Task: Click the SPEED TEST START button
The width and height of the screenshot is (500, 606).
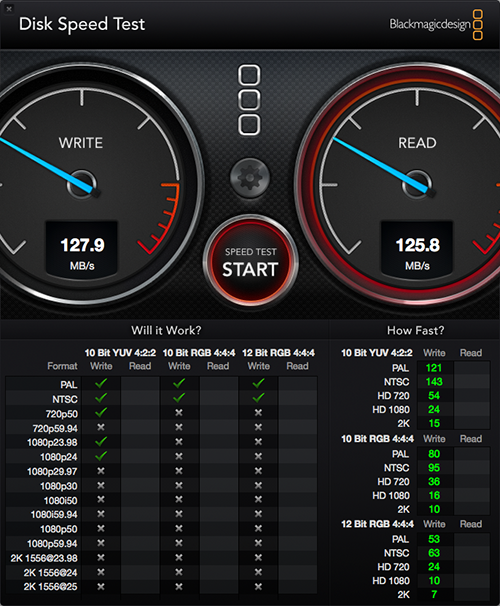Action: coord(250,261)
